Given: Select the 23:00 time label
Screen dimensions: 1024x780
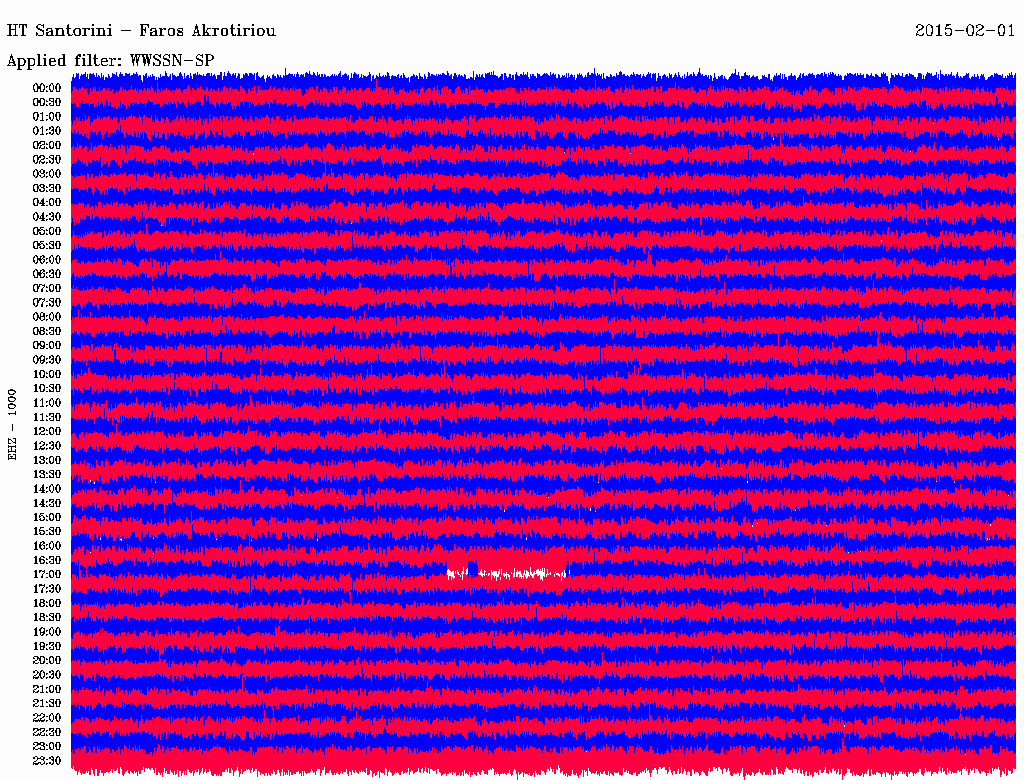Looking at the screenshot, I should point(47,747).
